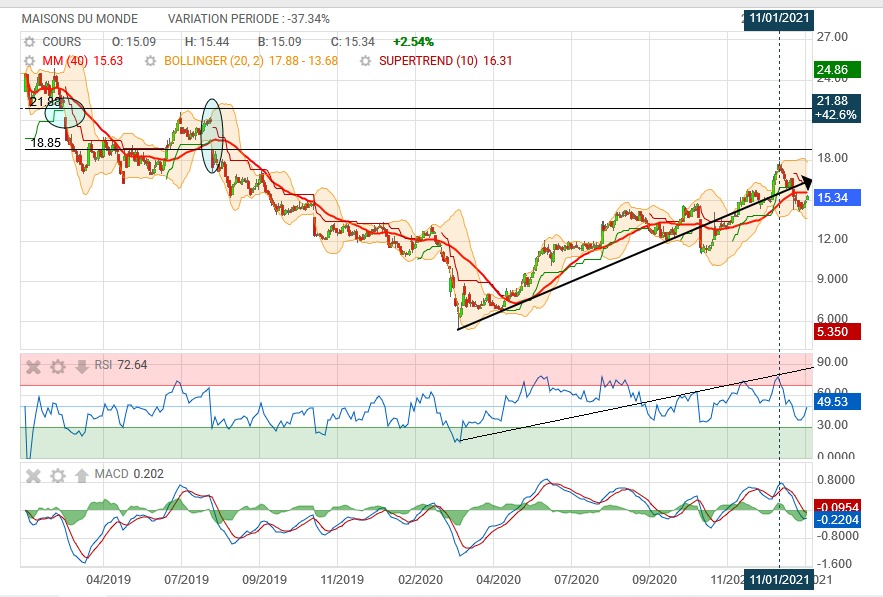Image resolution: width=883 pixels, height=597 pixels.
Task: Open settings gear for COURS series
Action: pos(30,42)
